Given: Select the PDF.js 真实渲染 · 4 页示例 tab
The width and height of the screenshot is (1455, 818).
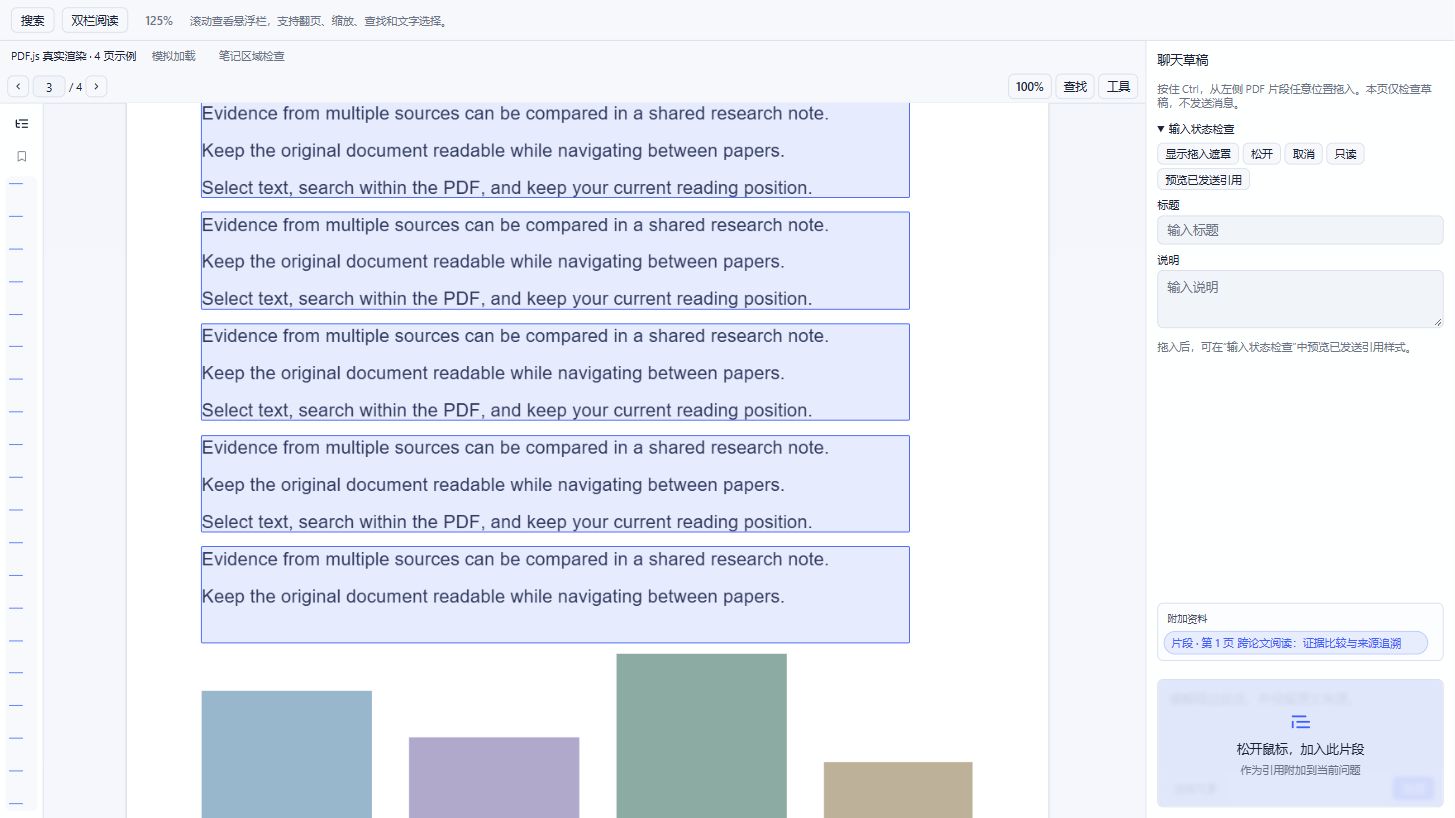Looking at the screenshot, I should tap(73, 56).
